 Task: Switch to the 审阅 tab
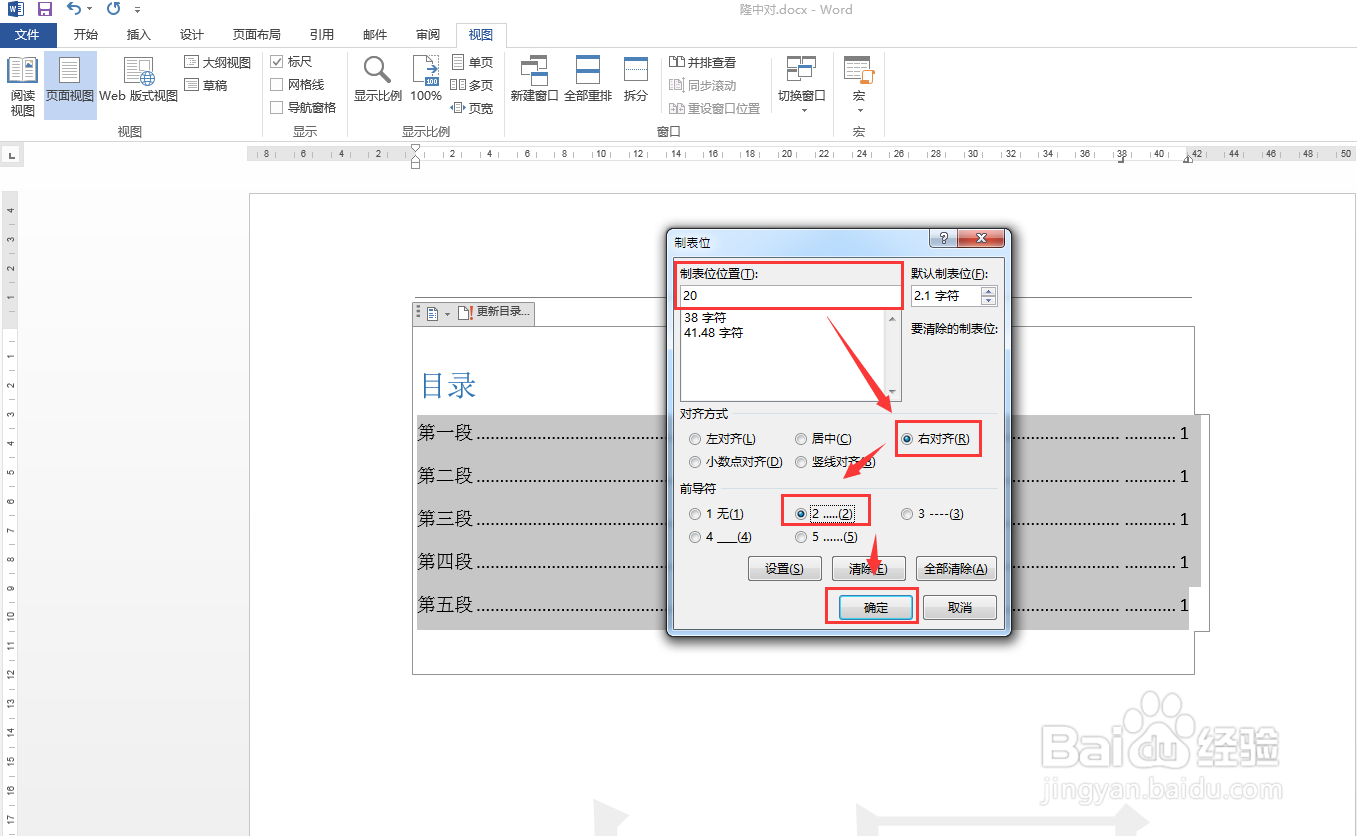[x=428, y=35]
